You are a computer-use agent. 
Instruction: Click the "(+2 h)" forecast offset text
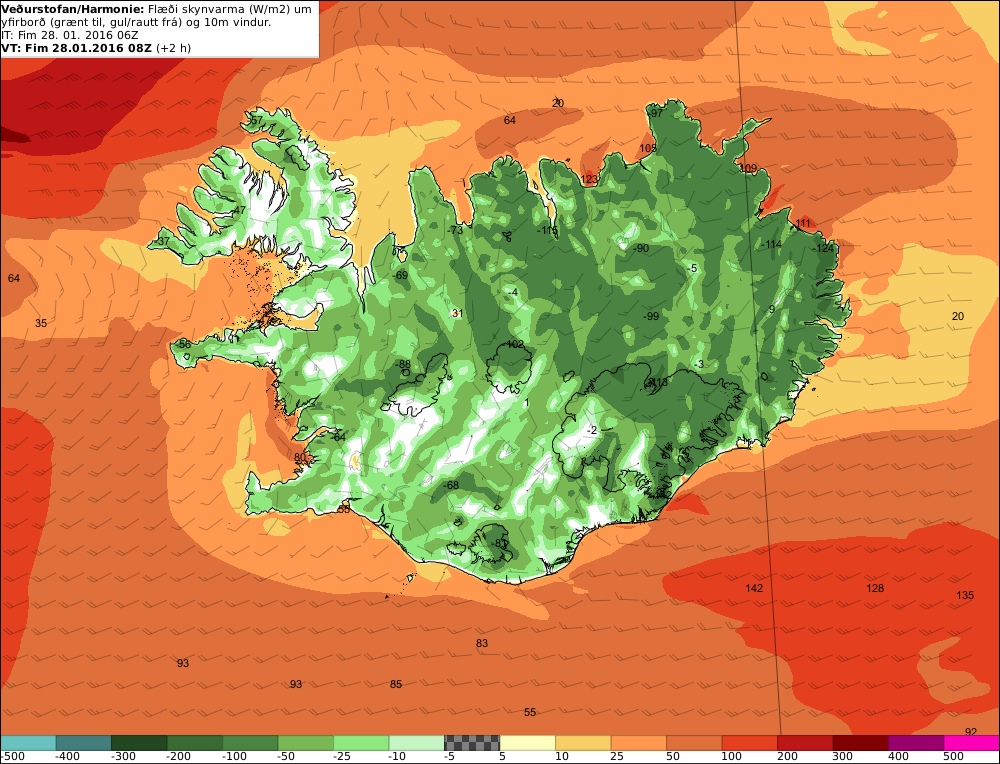click(173, 48)
